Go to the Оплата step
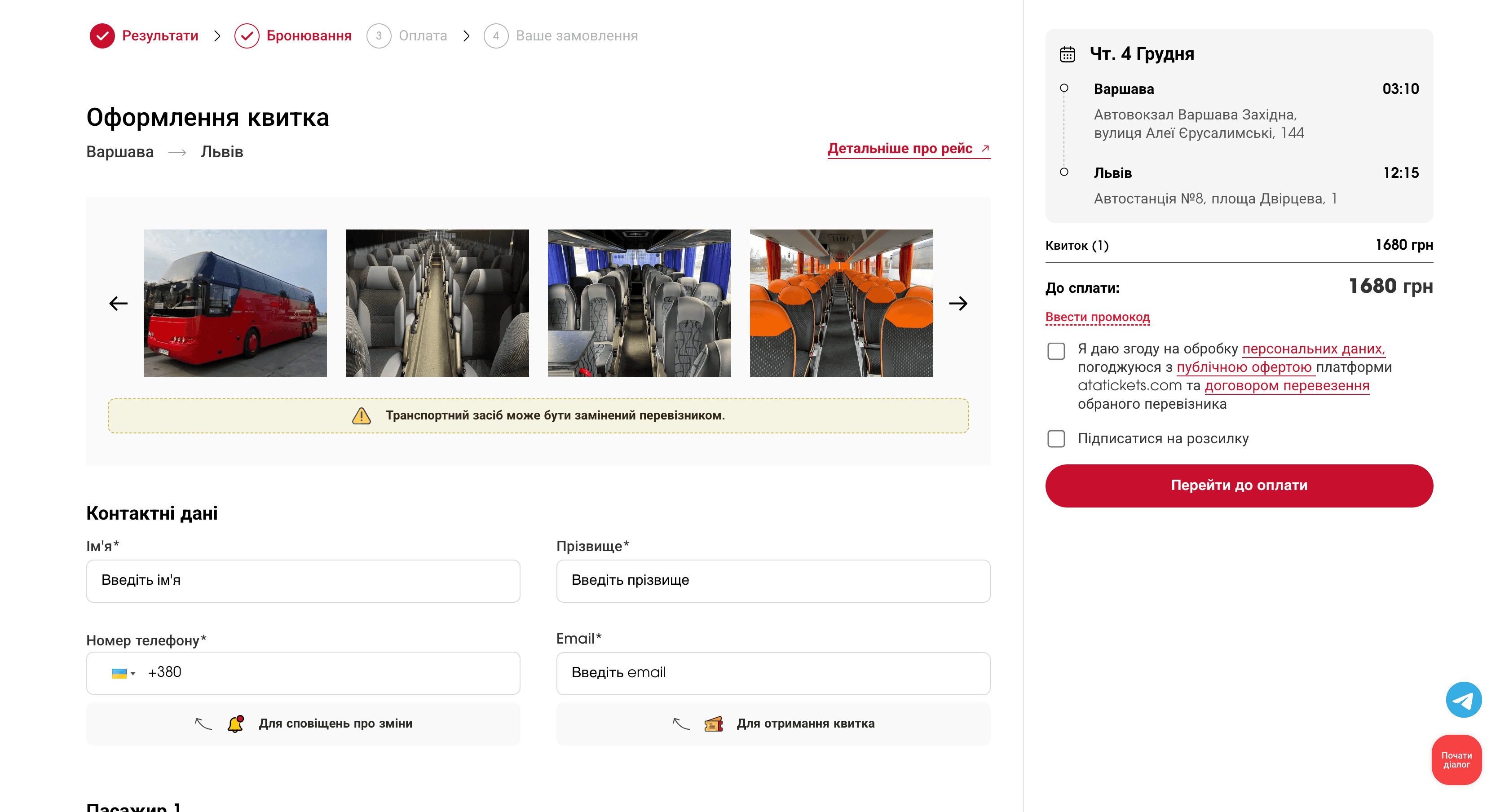Viewport: 1509px width, 812px height. tap(423, 35)
